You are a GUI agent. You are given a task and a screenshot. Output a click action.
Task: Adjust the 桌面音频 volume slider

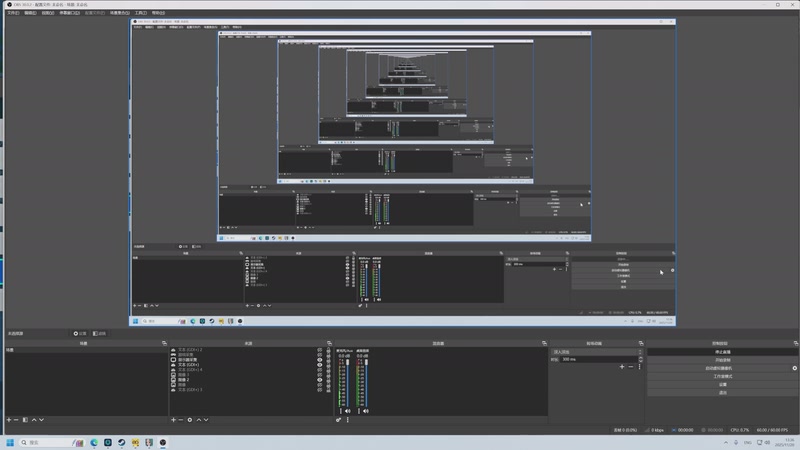click(366, 383)
